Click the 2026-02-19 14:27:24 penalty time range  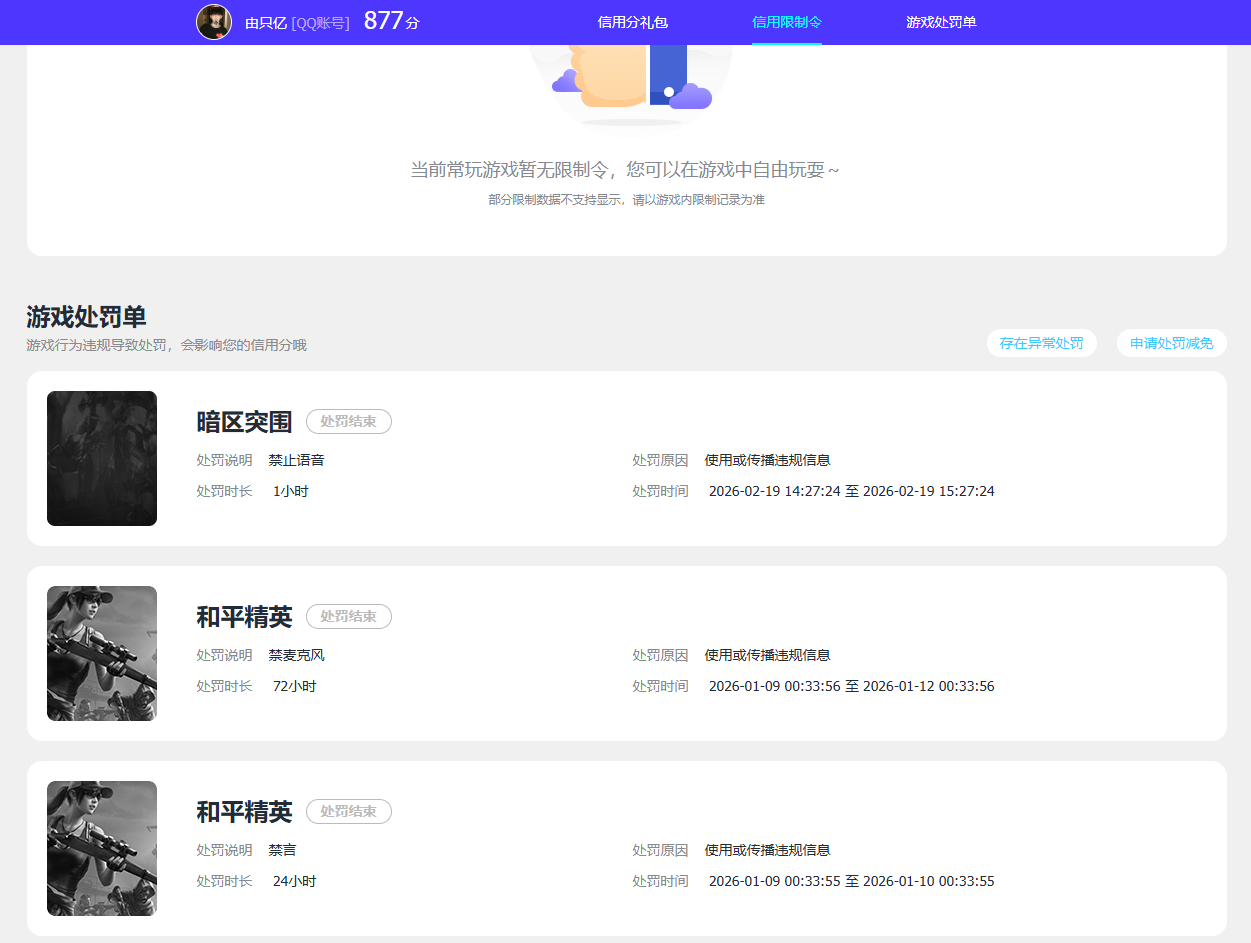(852, 491)
